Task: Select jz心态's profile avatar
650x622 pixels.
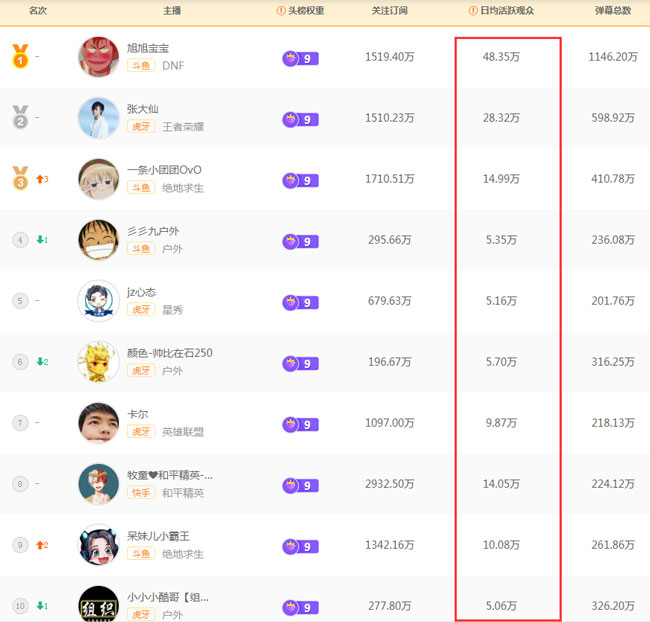Action: (x=98, y=301)
